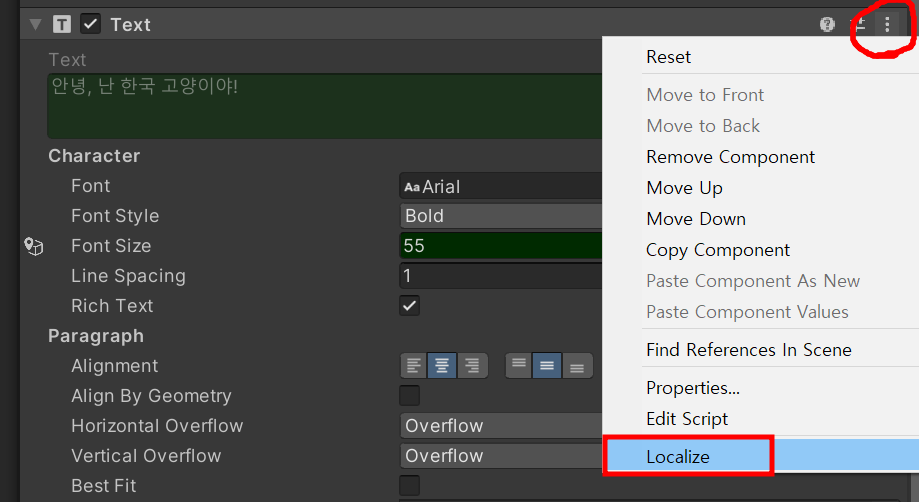This screenshot has width=919, height=502.
Task: Set horizontal alignment to right
Action: [x=472, y=366]
